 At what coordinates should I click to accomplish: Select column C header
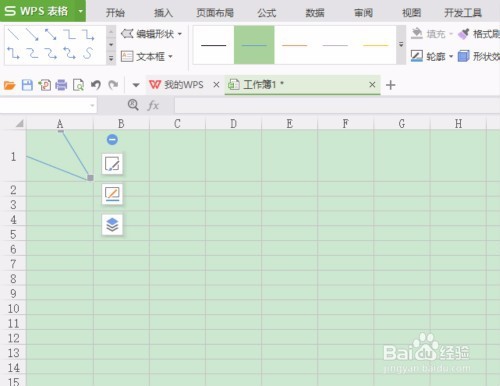point(177,124)
